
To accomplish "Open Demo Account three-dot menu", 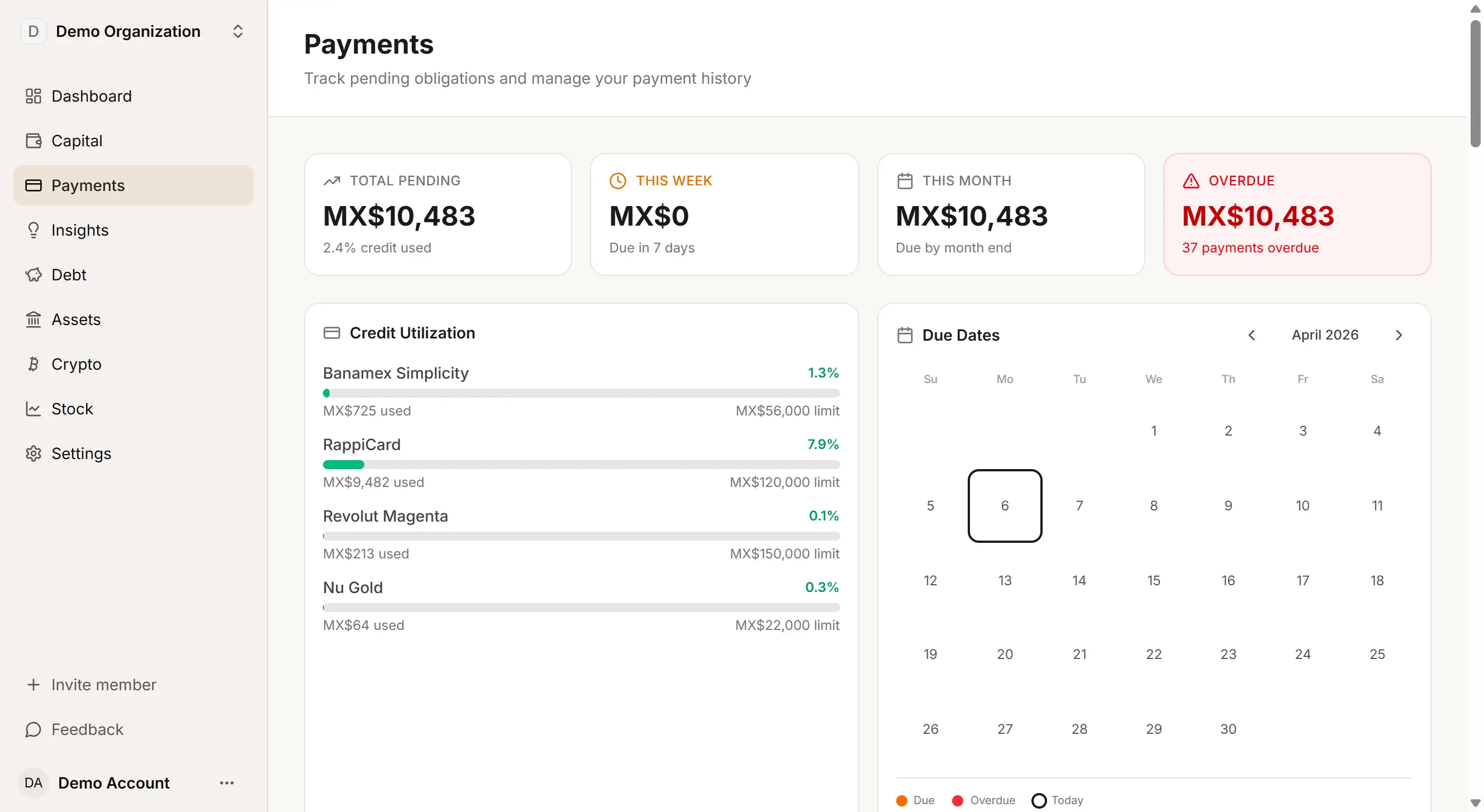I will [227, 783].
